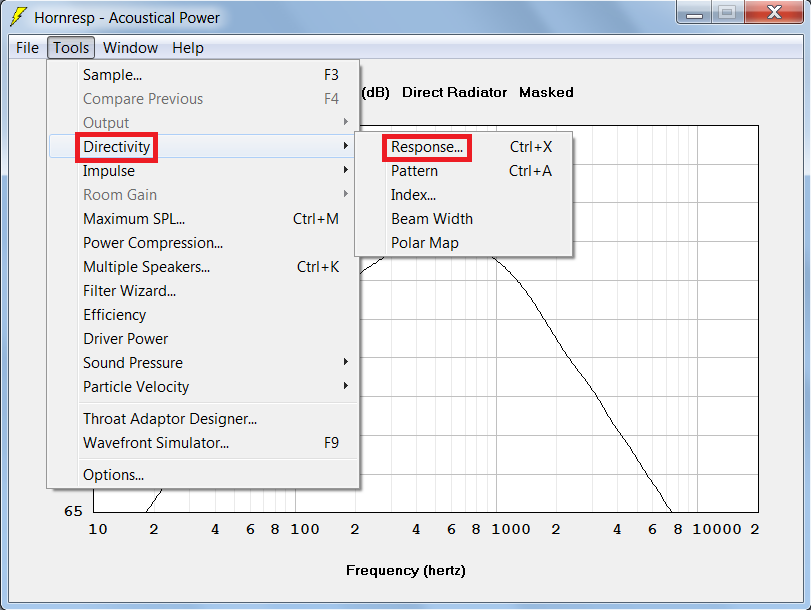
Task: Minimize the Hornresp window
Action: [694, 12]
